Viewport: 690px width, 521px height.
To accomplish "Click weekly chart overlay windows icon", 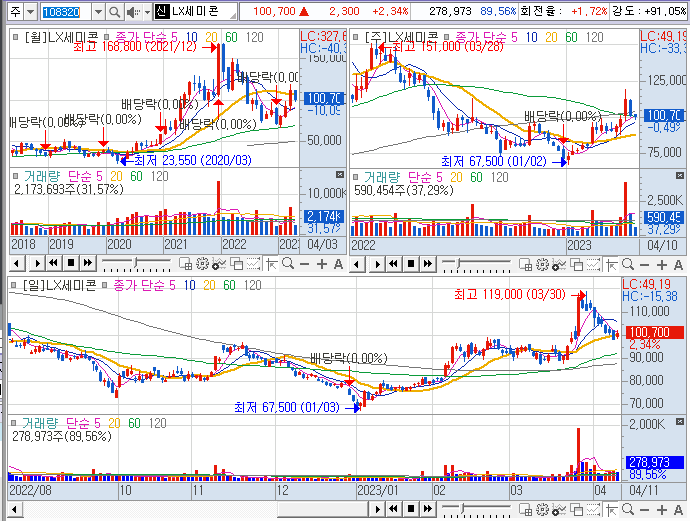I will [x=576, y=264].
